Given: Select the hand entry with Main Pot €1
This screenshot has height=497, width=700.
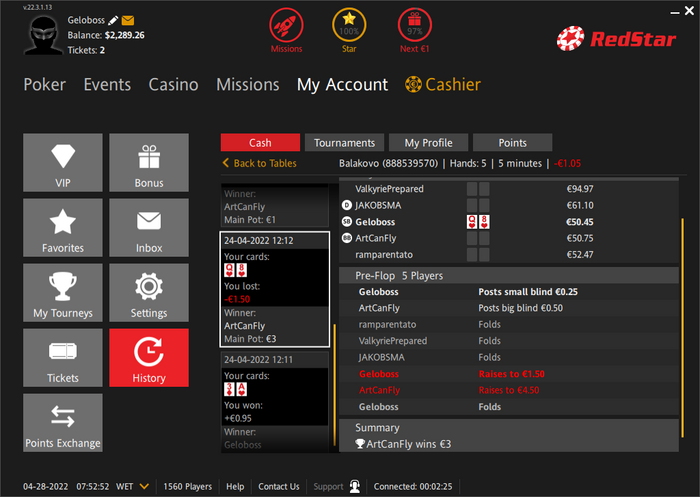Looking at the screenshot, I should pyautogui.click(x=275, y=205).
